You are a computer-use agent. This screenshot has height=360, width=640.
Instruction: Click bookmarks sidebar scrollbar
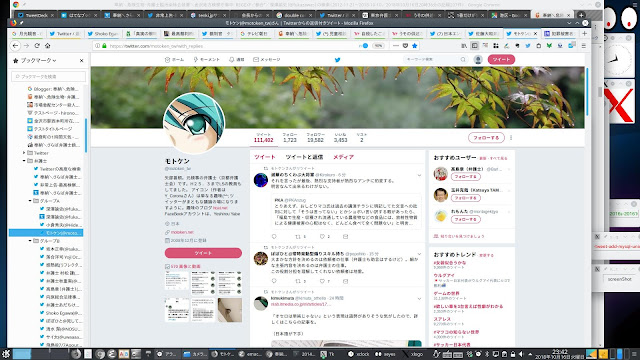click(86, 136)
